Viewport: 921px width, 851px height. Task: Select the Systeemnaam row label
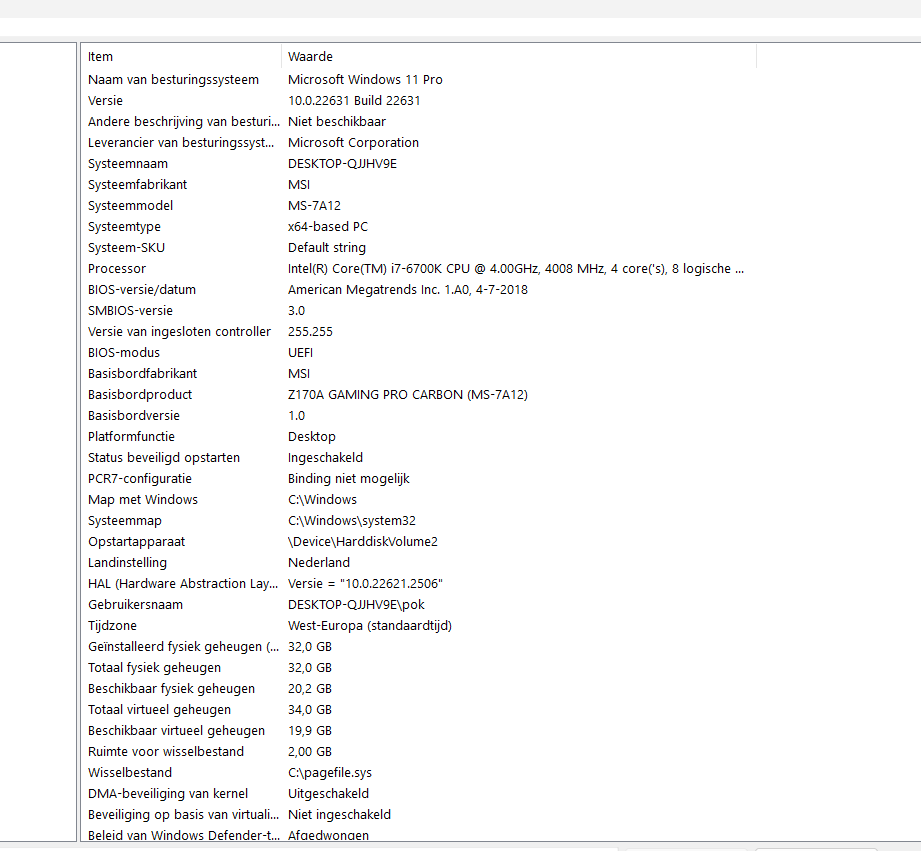click(x=127, y=164)
